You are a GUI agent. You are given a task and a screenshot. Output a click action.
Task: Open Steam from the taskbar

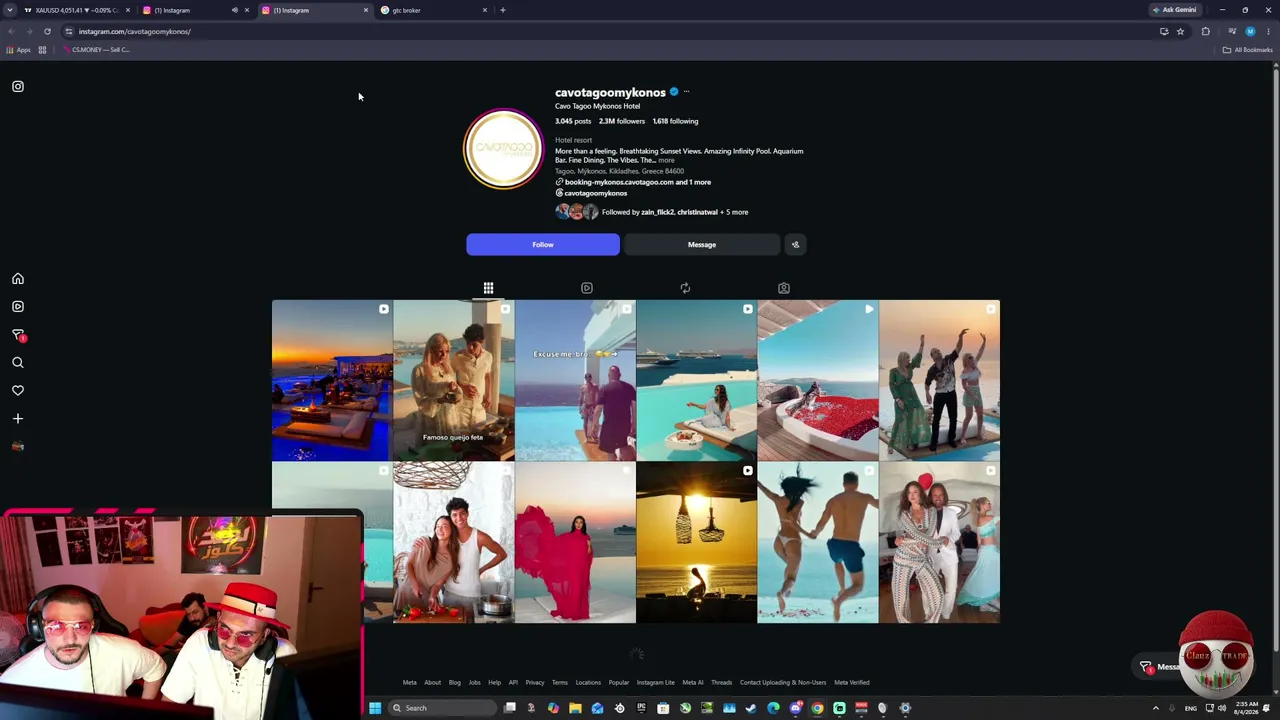pyautogui.click(x=751, y=708)
